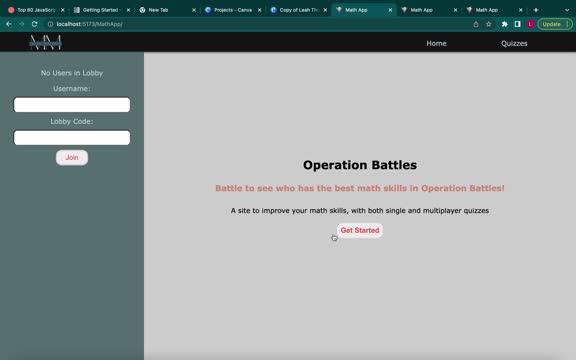This screenshot has height=360, width=576.
Task: Open the browser side panel
Action: 517,24
